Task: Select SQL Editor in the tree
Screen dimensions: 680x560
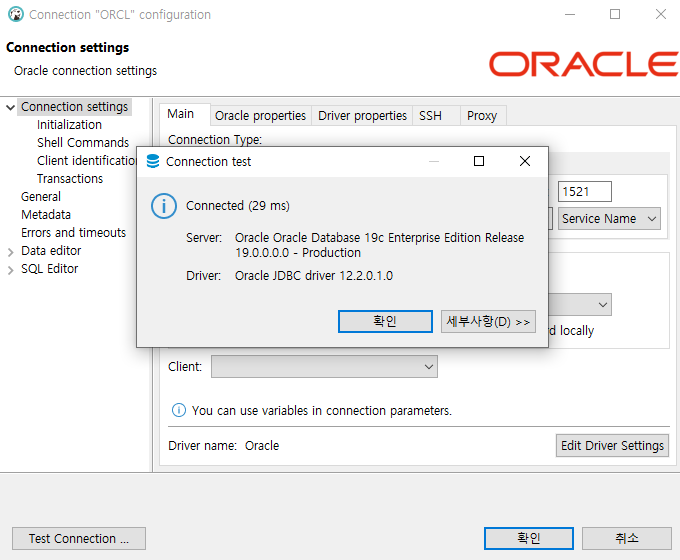Action: [x=49, y=269]
